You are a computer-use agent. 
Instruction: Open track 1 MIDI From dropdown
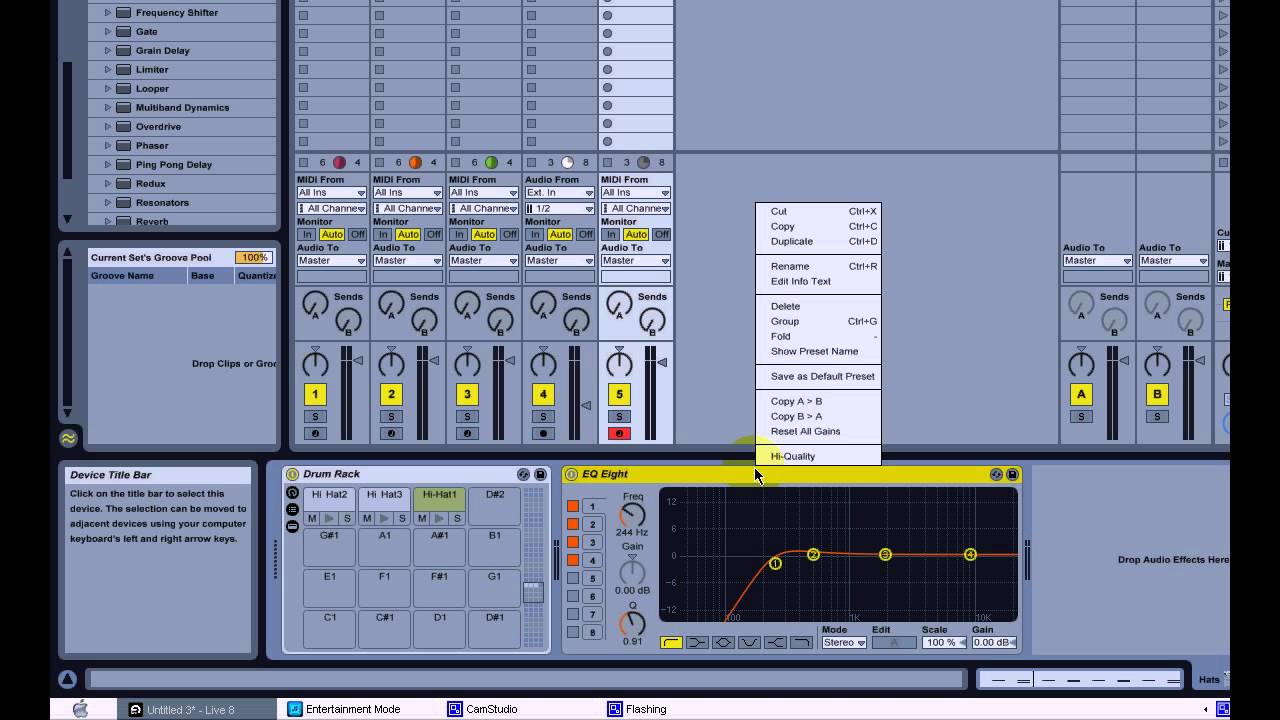click(x=332, y=192)
